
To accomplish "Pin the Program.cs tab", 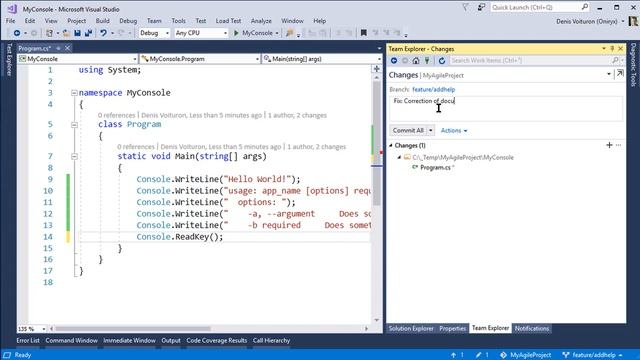I will (x=58, y=48).
